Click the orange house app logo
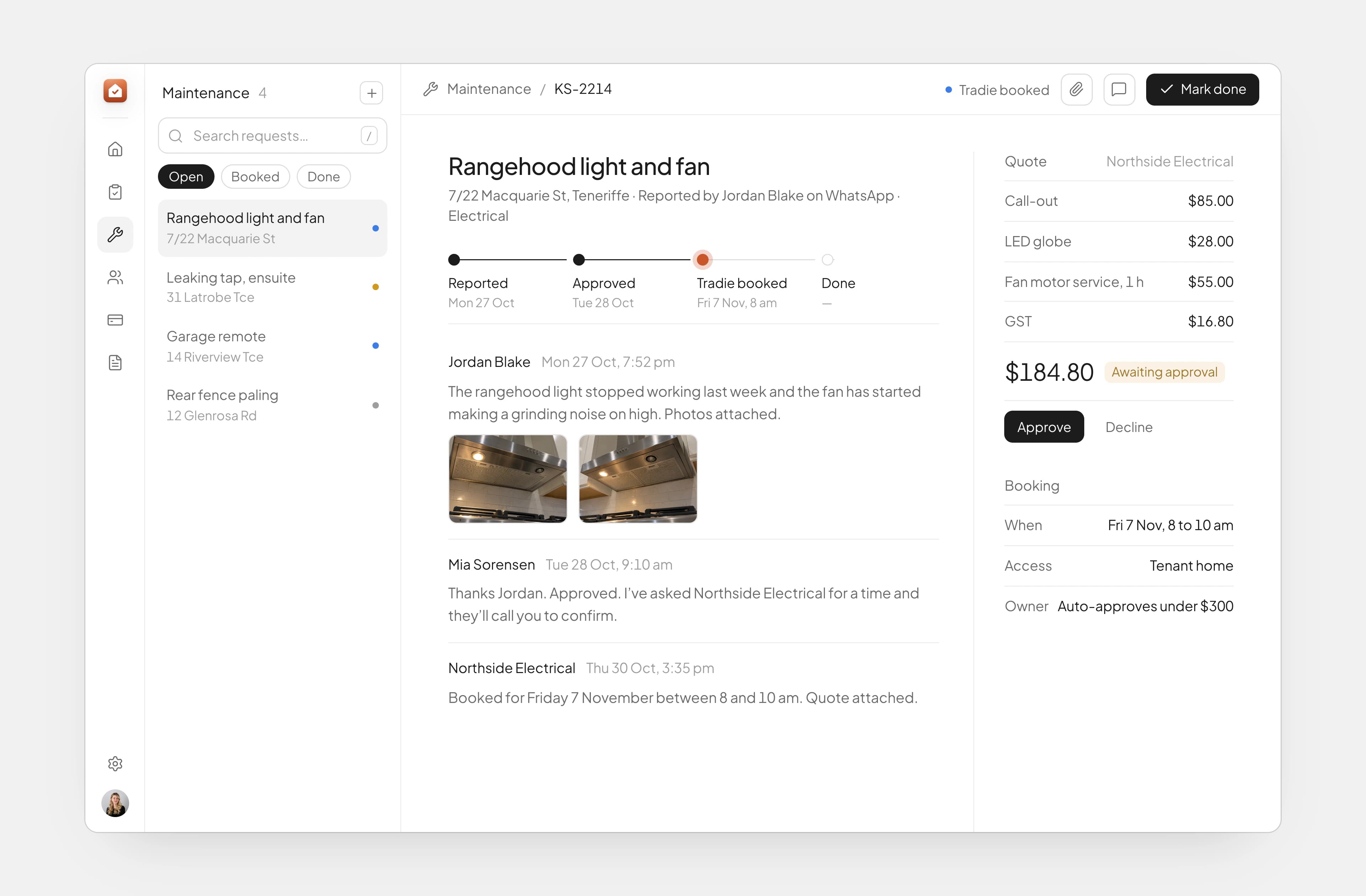The width and height of the screenshot is (1366, 896). 115,91
